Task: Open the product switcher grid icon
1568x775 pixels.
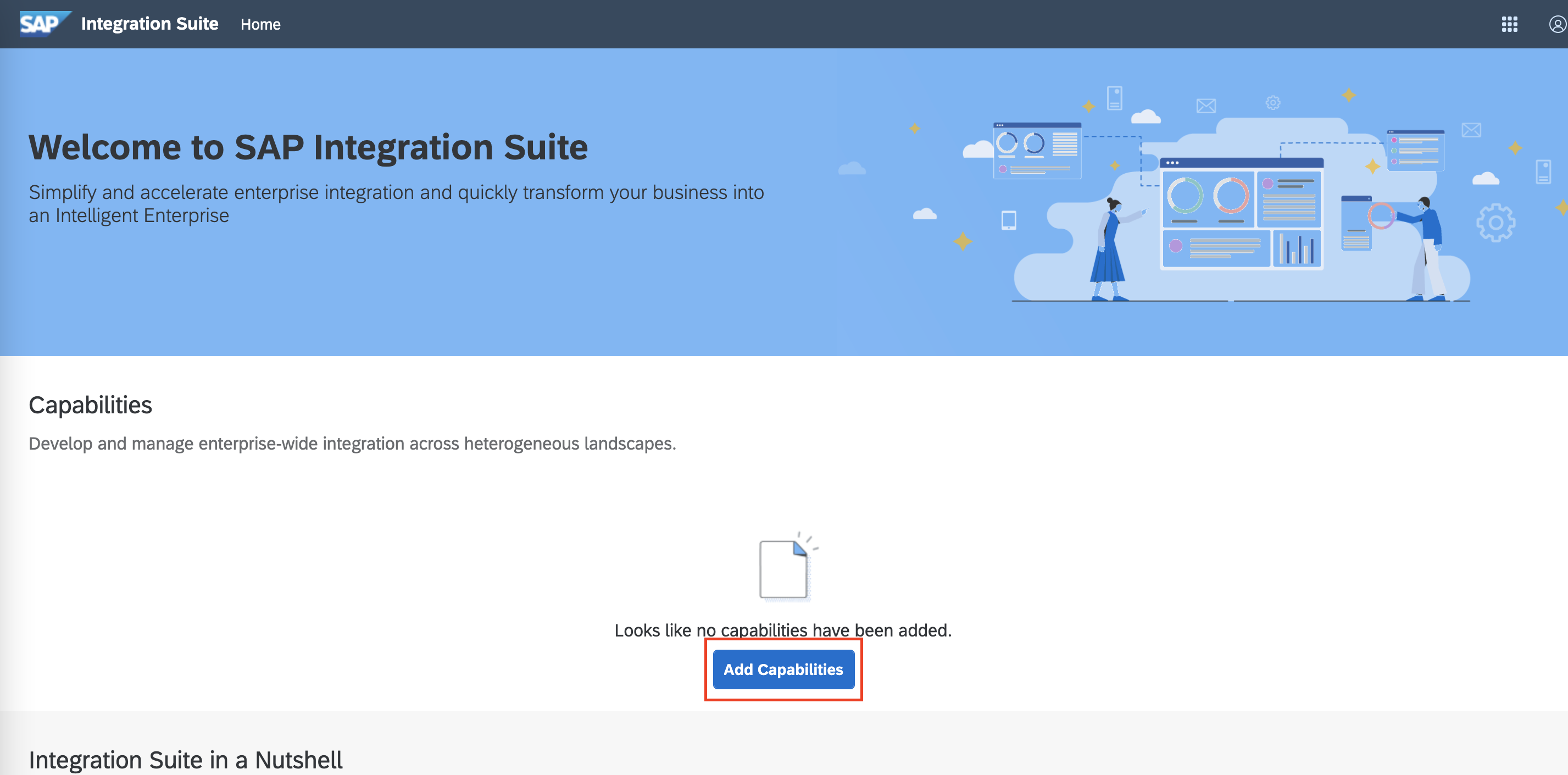Action: coord(1509,24)
